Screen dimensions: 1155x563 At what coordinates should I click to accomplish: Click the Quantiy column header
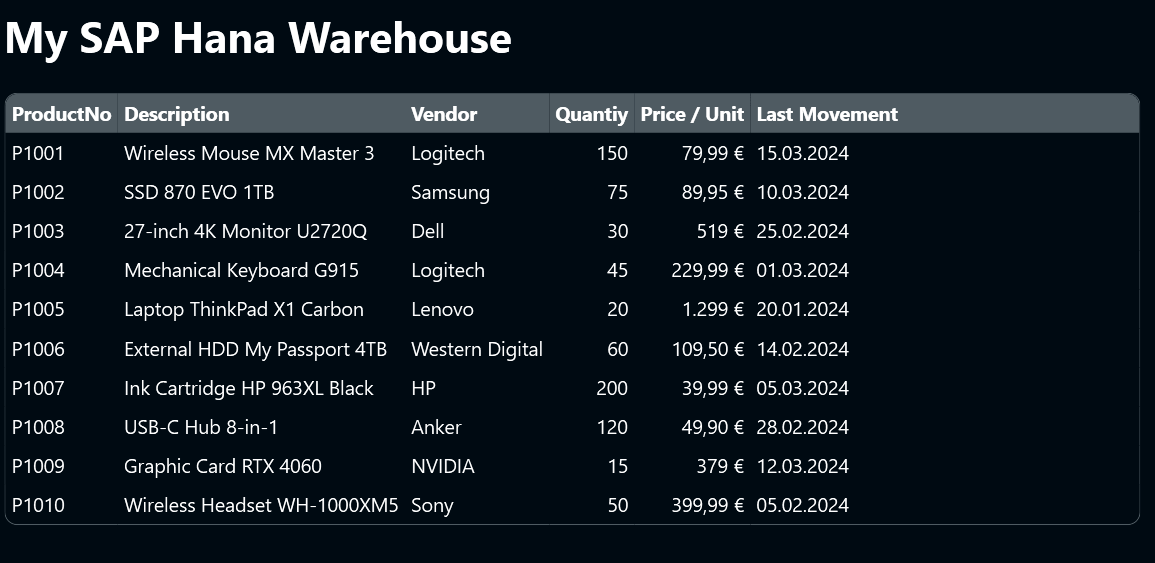coord(591,115)
